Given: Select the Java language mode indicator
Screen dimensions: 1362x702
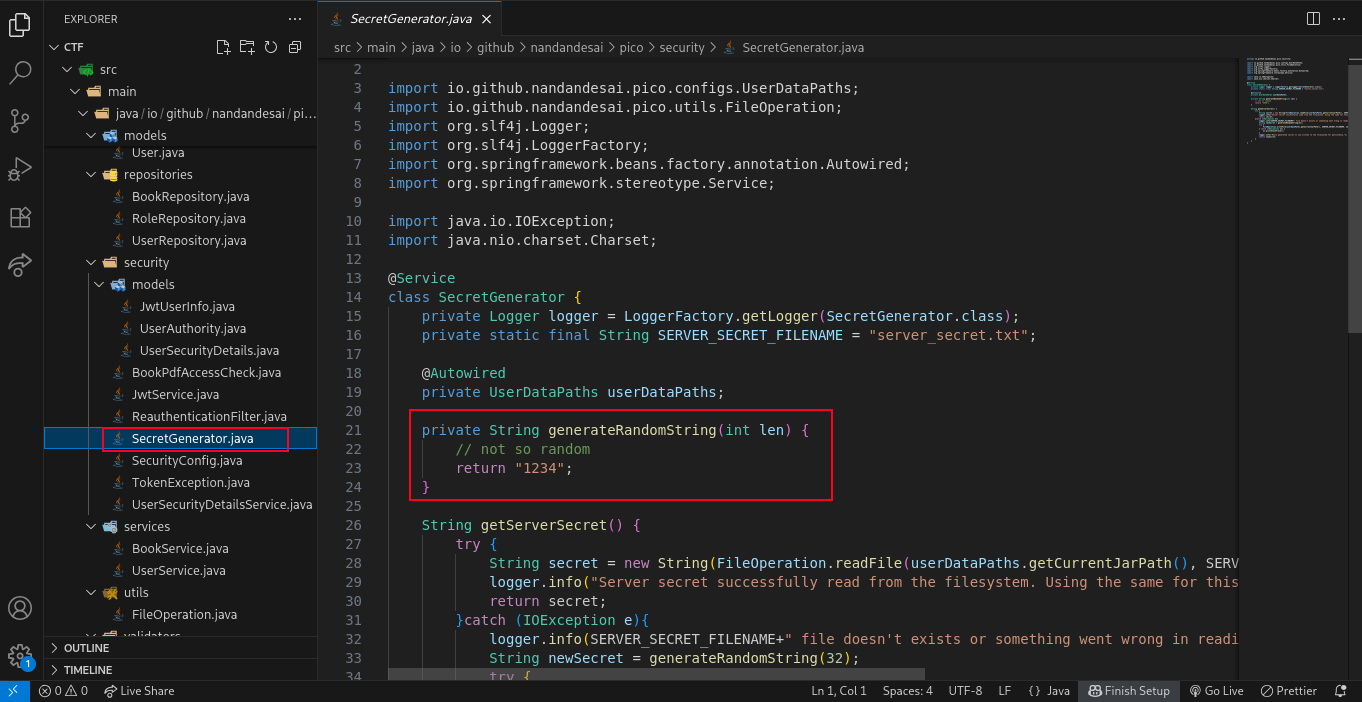Looking at the screenshot, I should (1049, 691).
